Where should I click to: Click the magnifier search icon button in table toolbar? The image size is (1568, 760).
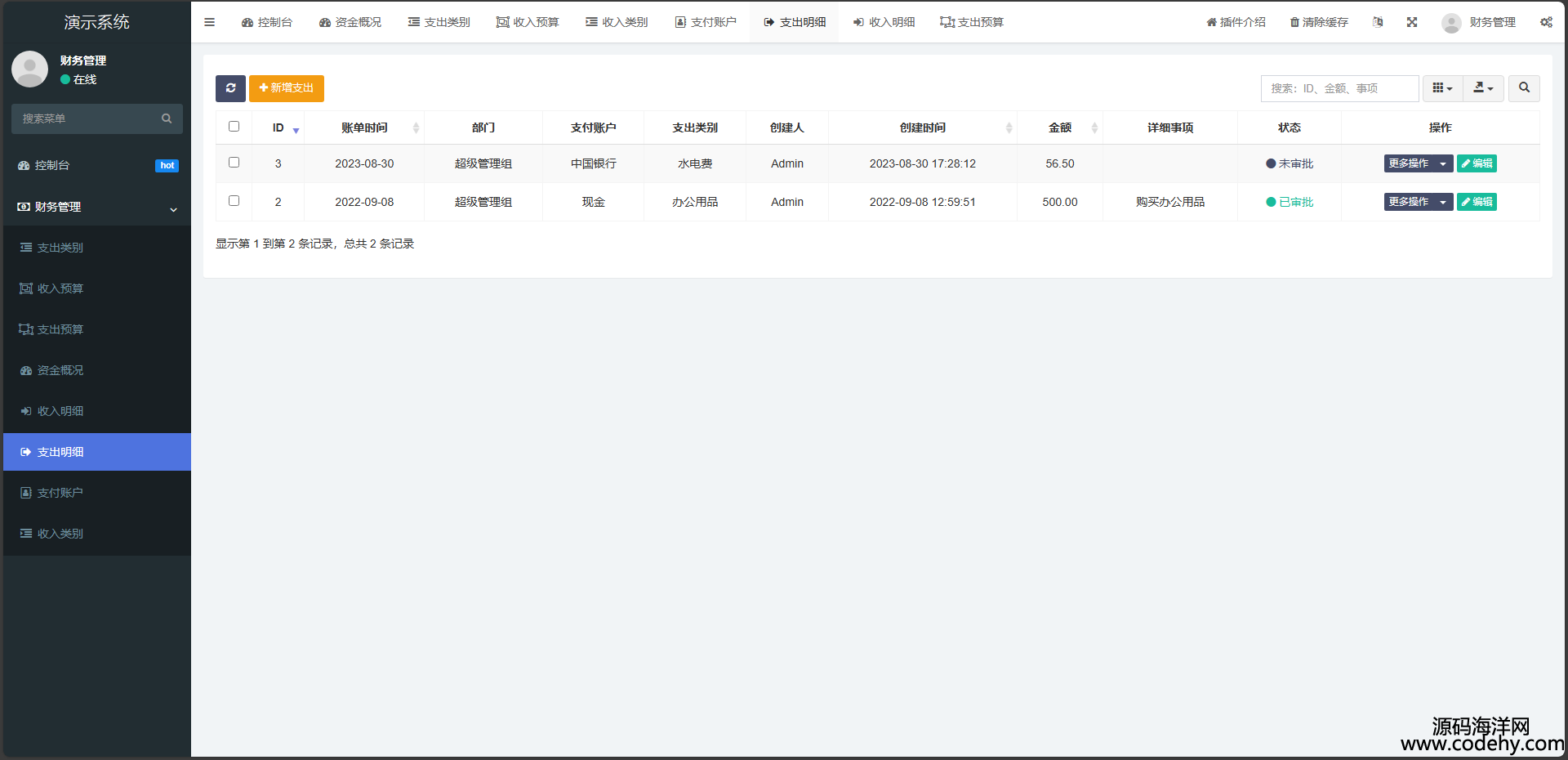coord(1524,88)
